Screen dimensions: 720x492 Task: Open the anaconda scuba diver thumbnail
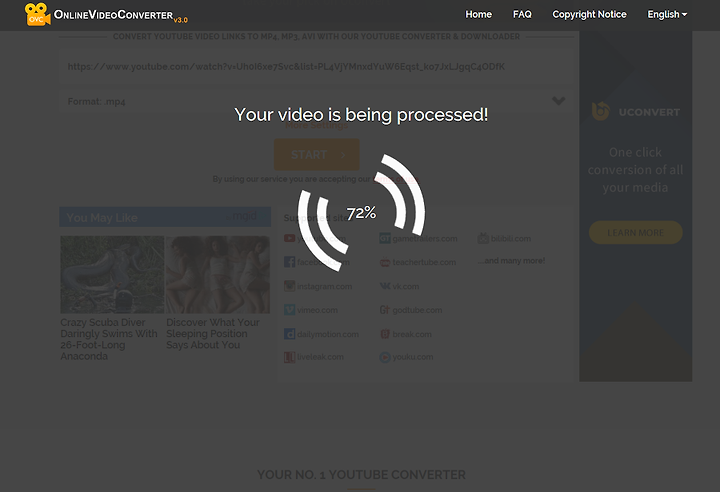pos(112,275)
